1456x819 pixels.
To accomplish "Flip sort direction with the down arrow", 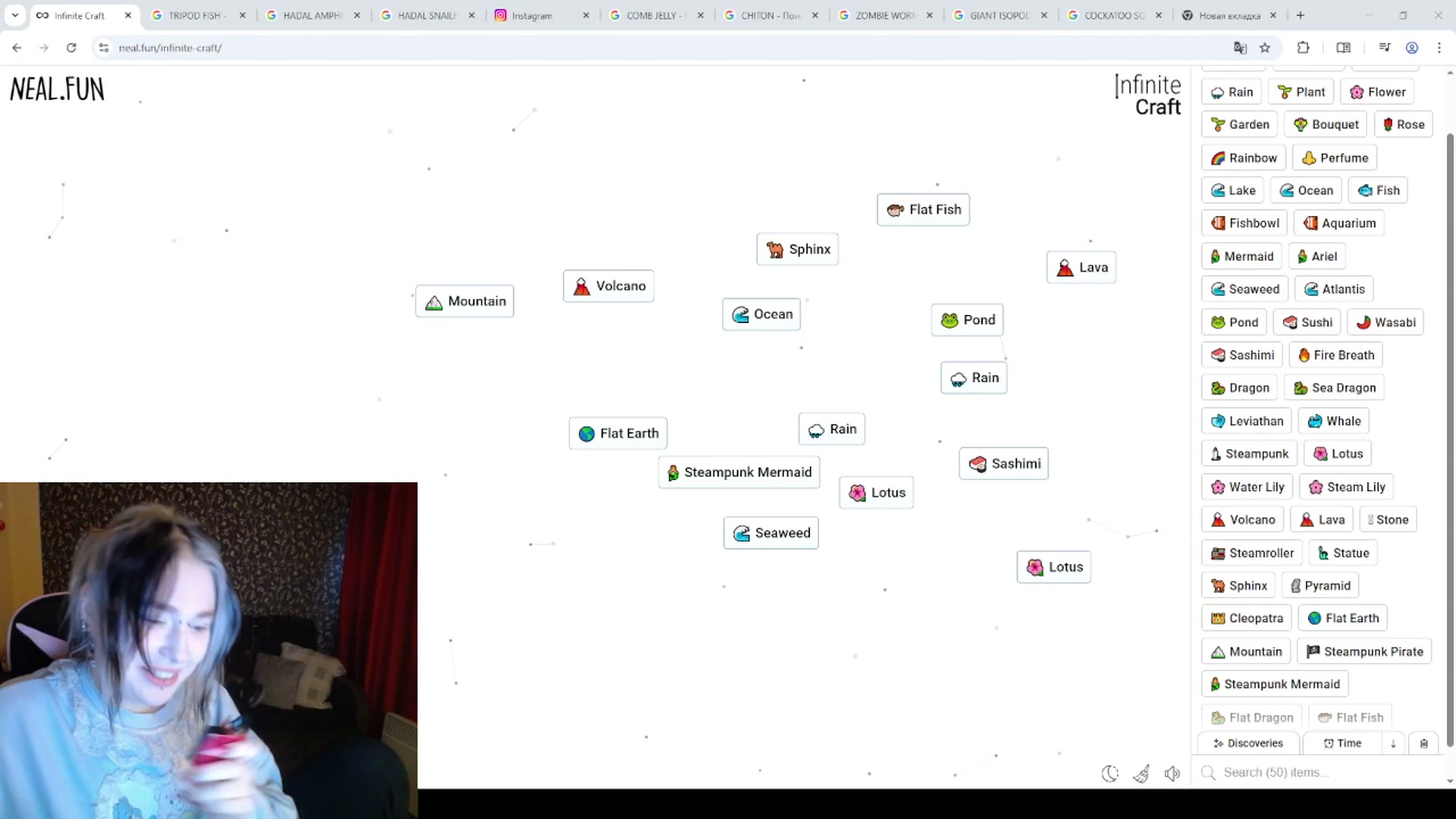I will (1393, 744).
